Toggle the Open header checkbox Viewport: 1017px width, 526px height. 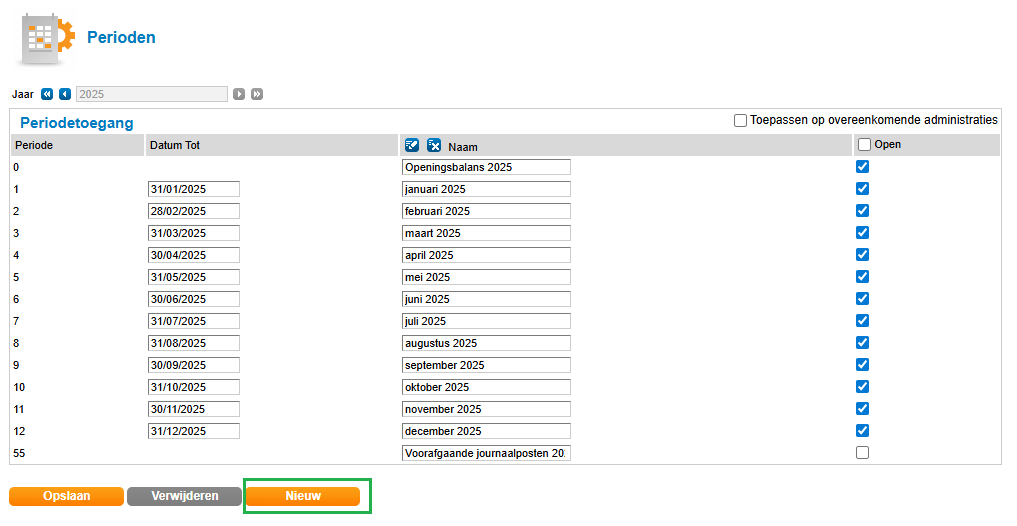pyautogui.click(x=864, y=144)
